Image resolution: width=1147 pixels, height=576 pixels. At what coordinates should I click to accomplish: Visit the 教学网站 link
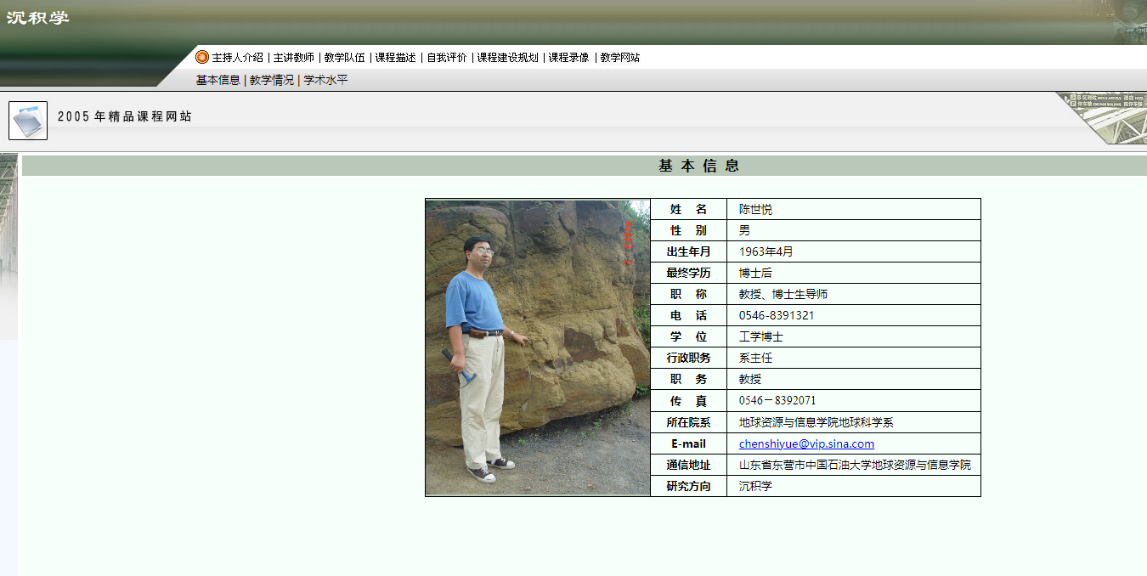620,57
